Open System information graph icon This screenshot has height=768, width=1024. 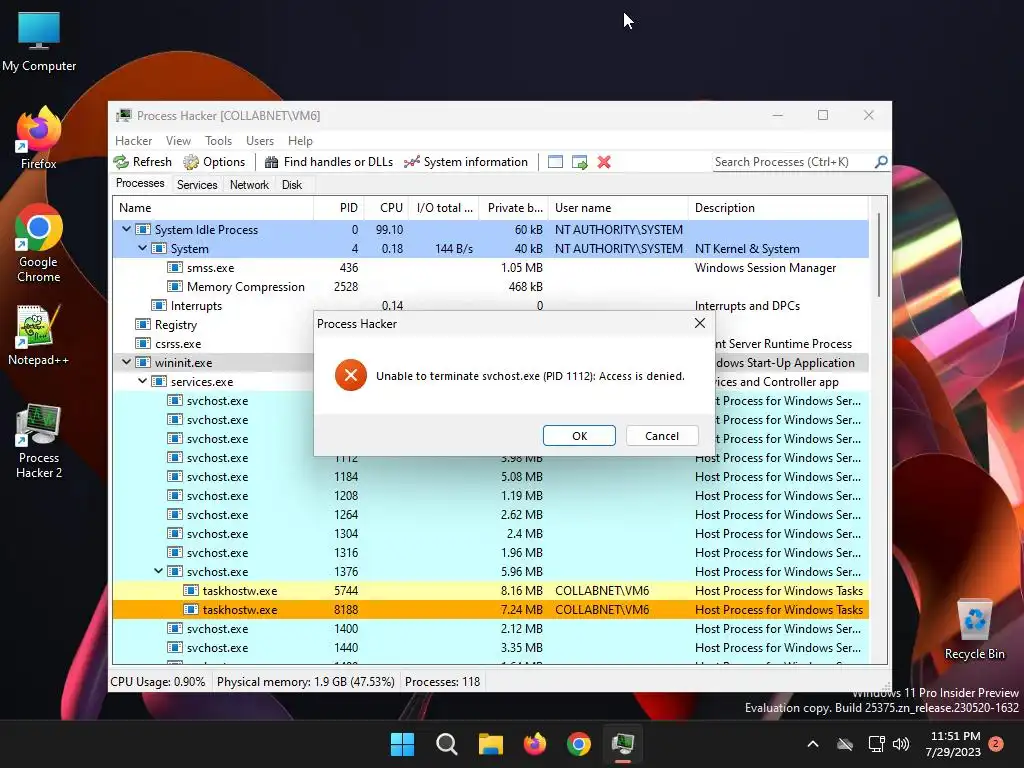411,162
